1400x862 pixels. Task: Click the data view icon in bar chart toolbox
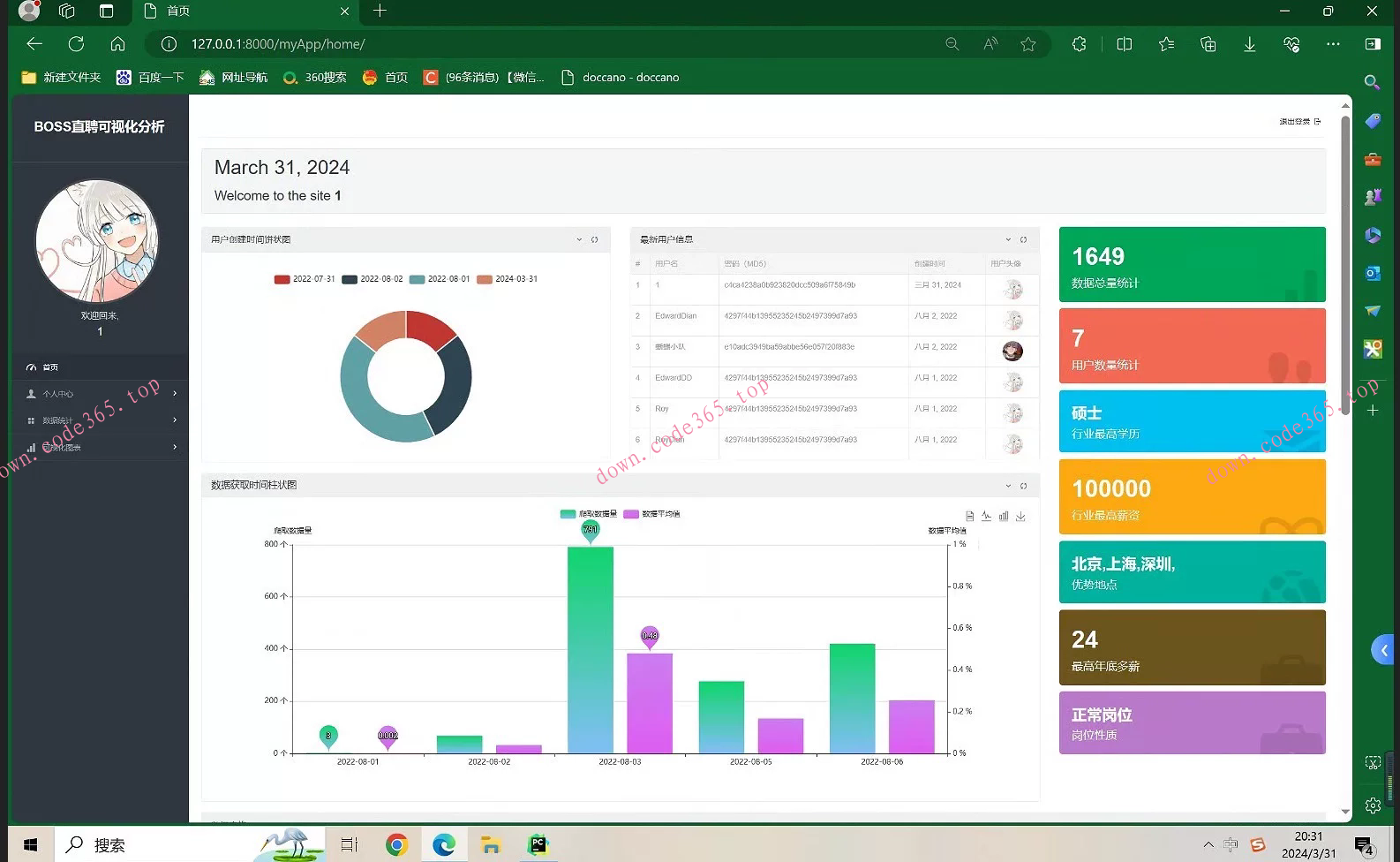(x=970, y=516)
